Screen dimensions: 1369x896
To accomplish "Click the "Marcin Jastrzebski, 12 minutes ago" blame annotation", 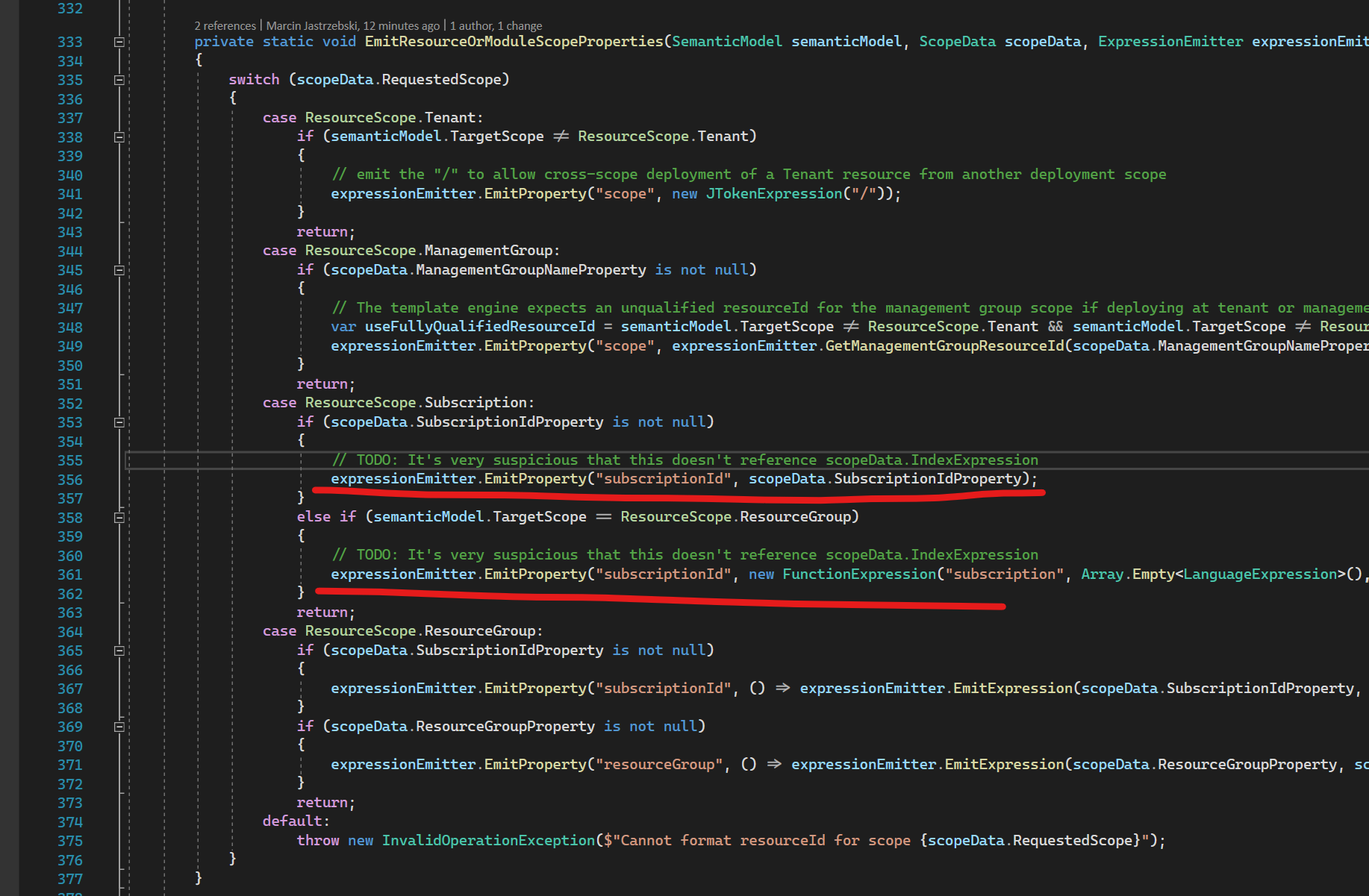I will point(351,25).
